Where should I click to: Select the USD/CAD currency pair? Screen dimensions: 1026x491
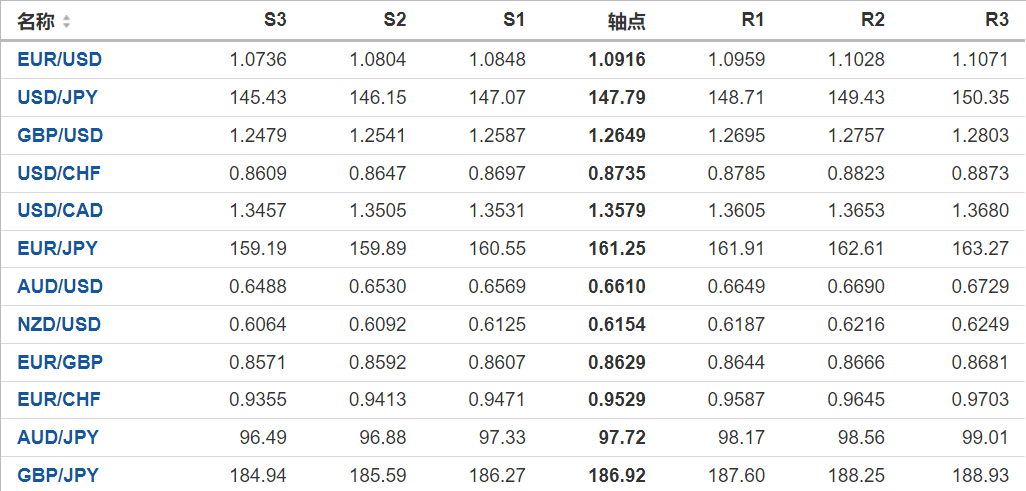pos(60,211)
